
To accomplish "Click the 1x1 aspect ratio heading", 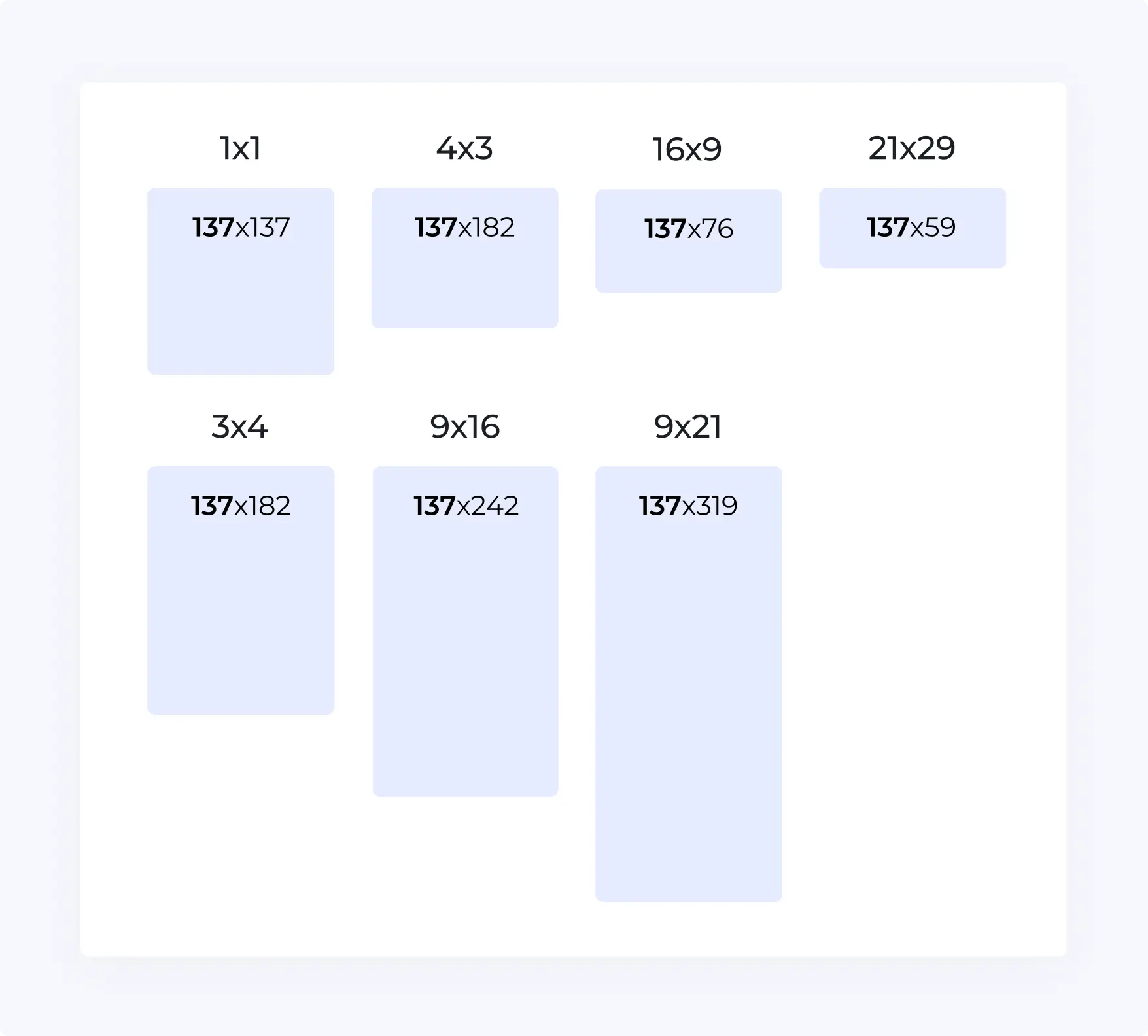I will 240,148.
